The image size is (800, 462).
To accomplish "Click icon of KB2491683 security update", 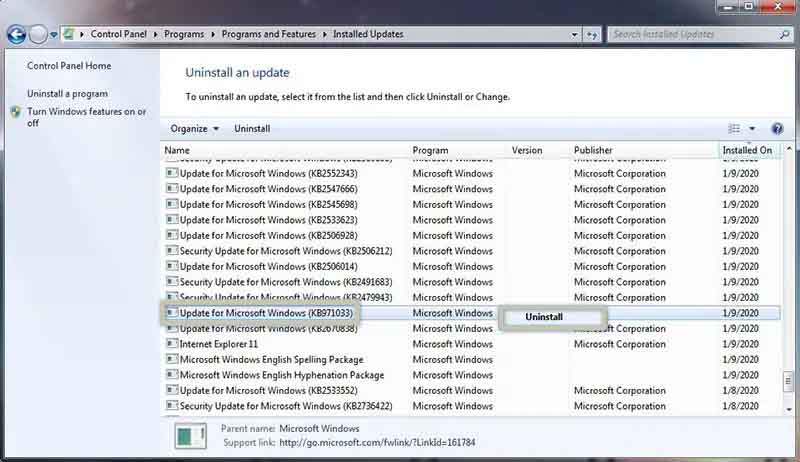I will pyautogui.click(x=172, y=281).
